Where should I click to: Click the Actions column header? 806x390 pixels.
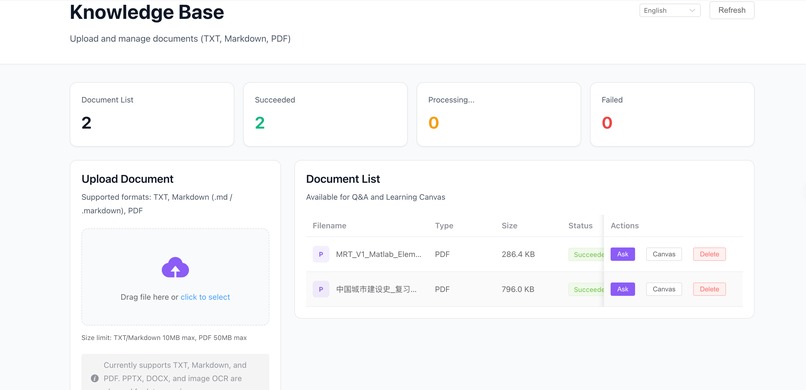(x=625, y=226)
